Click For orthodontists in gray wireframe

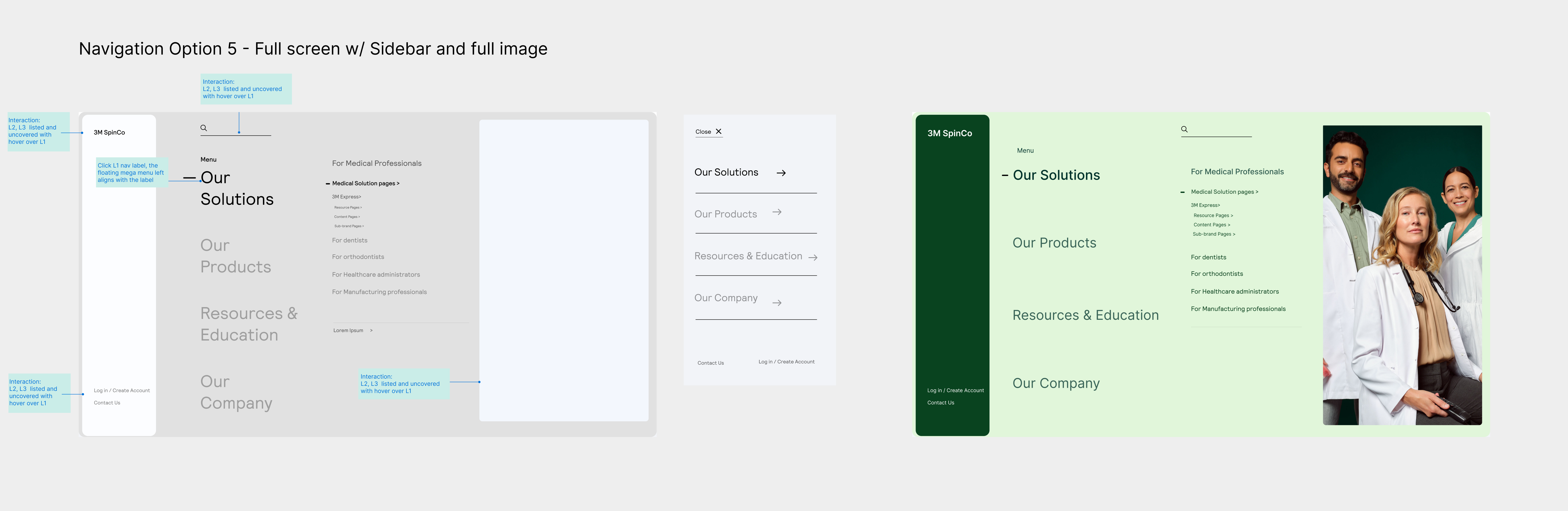click(358, 257)
